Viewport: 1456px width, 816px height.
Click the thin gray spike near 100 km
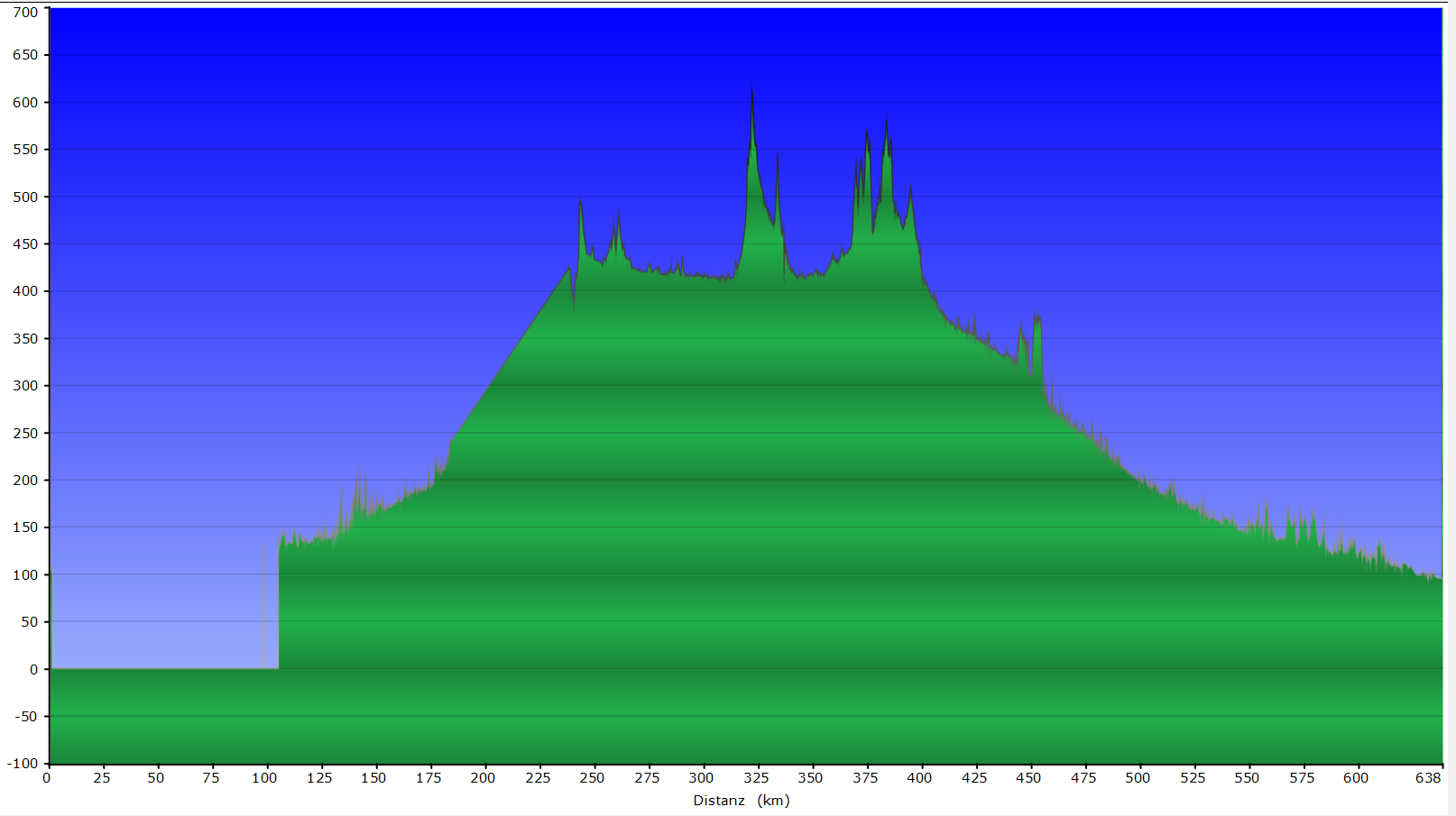click(x=264, y=604)
